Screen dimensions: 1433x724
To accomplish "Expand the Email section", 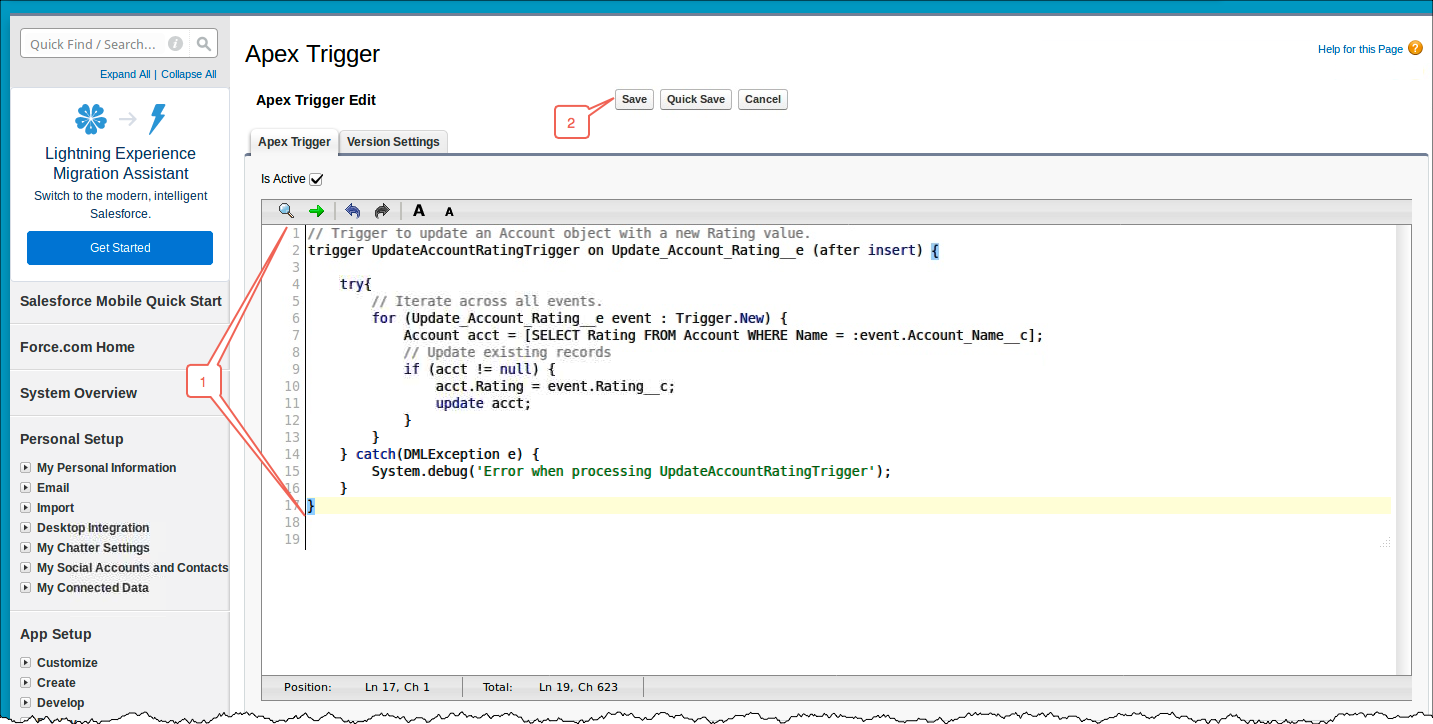I will (x=26, y=488).
